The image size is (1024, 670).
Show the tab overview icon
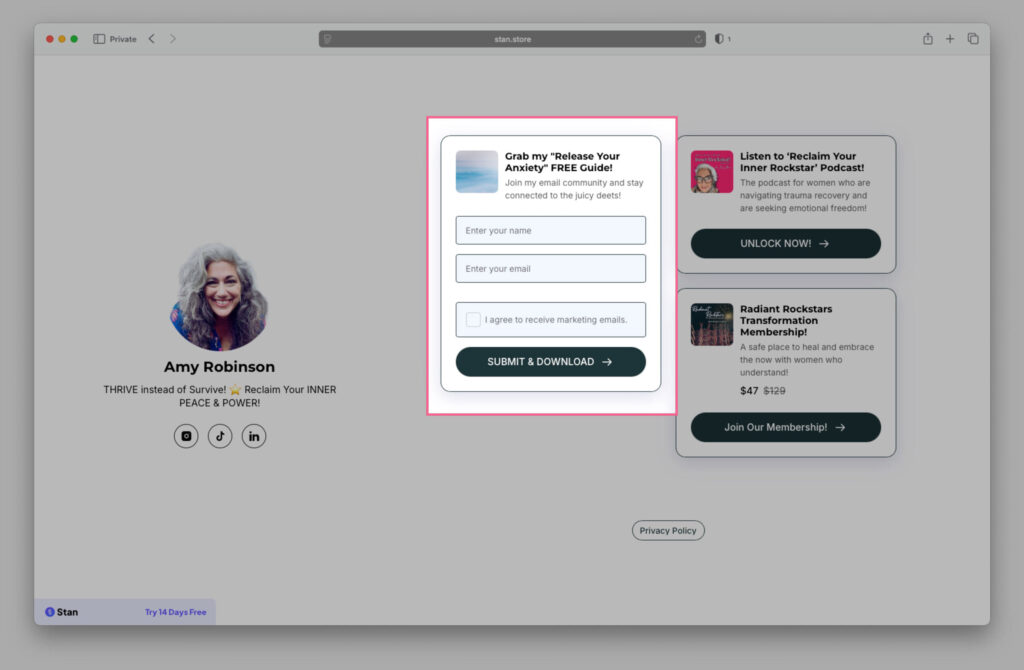point(973,39)
